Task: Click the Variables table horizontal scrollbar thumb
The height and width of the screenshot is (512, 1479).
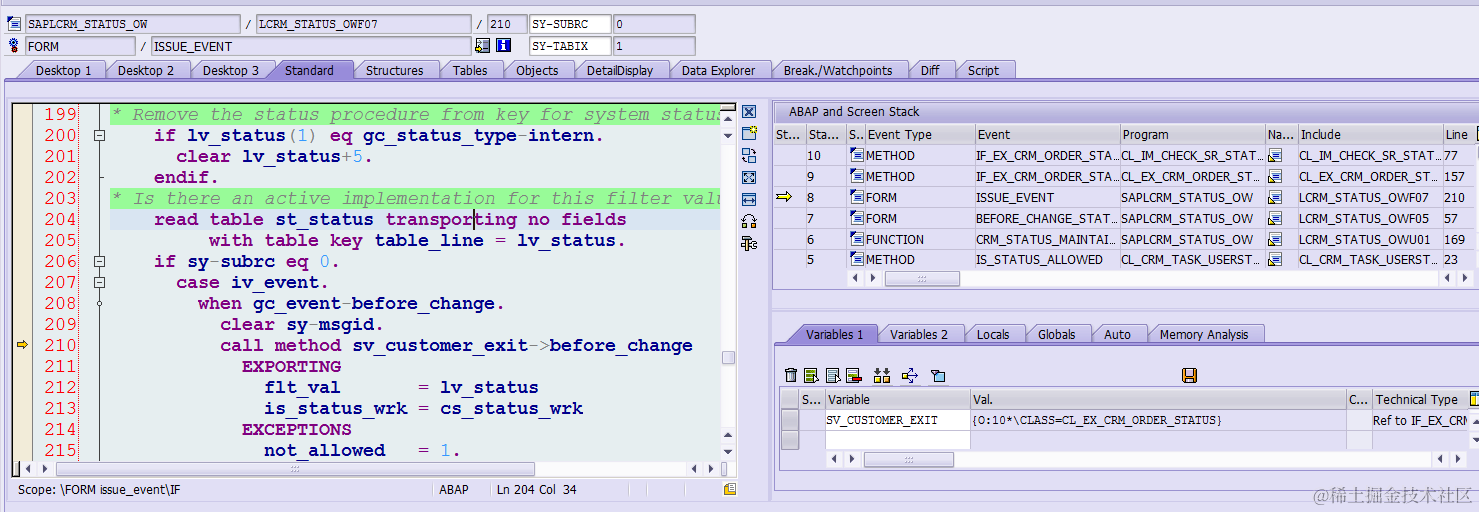Action: click(908, 459)
